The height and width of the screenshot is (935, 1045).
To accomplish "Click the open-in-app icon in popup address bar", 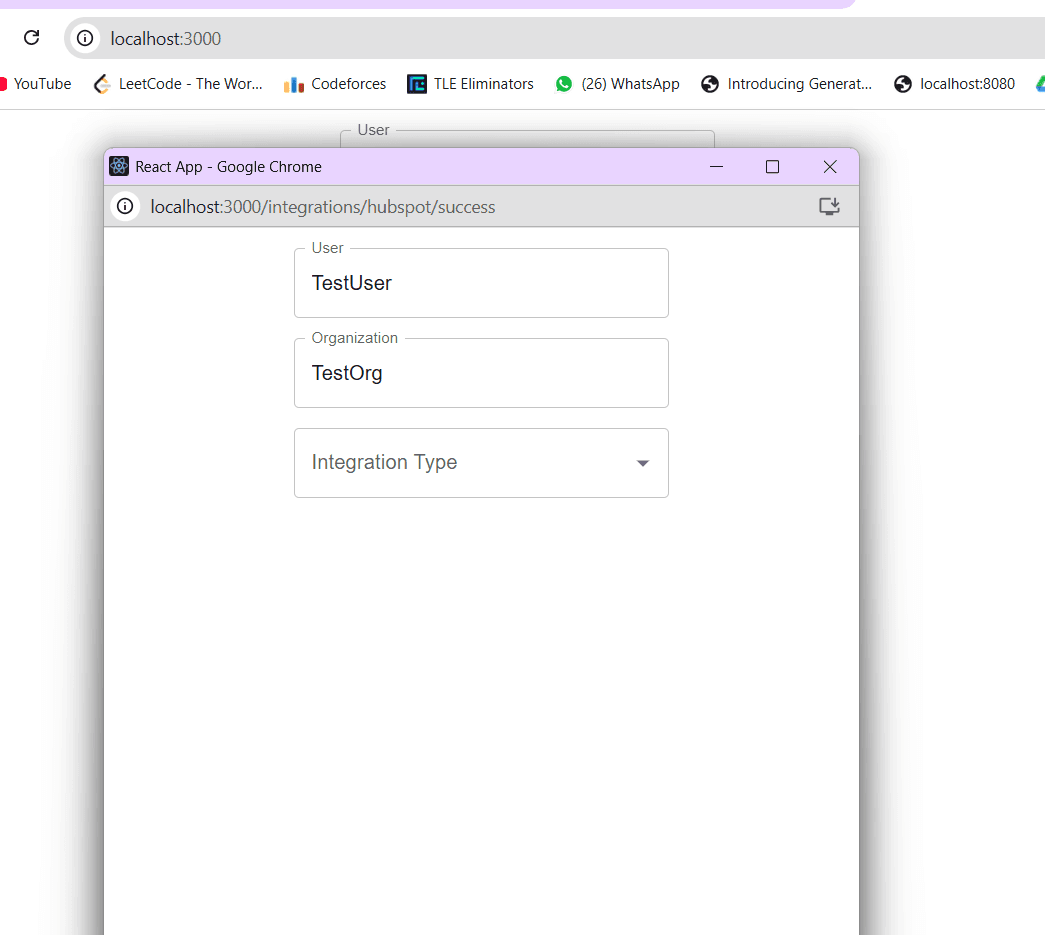I will point(828,207).
